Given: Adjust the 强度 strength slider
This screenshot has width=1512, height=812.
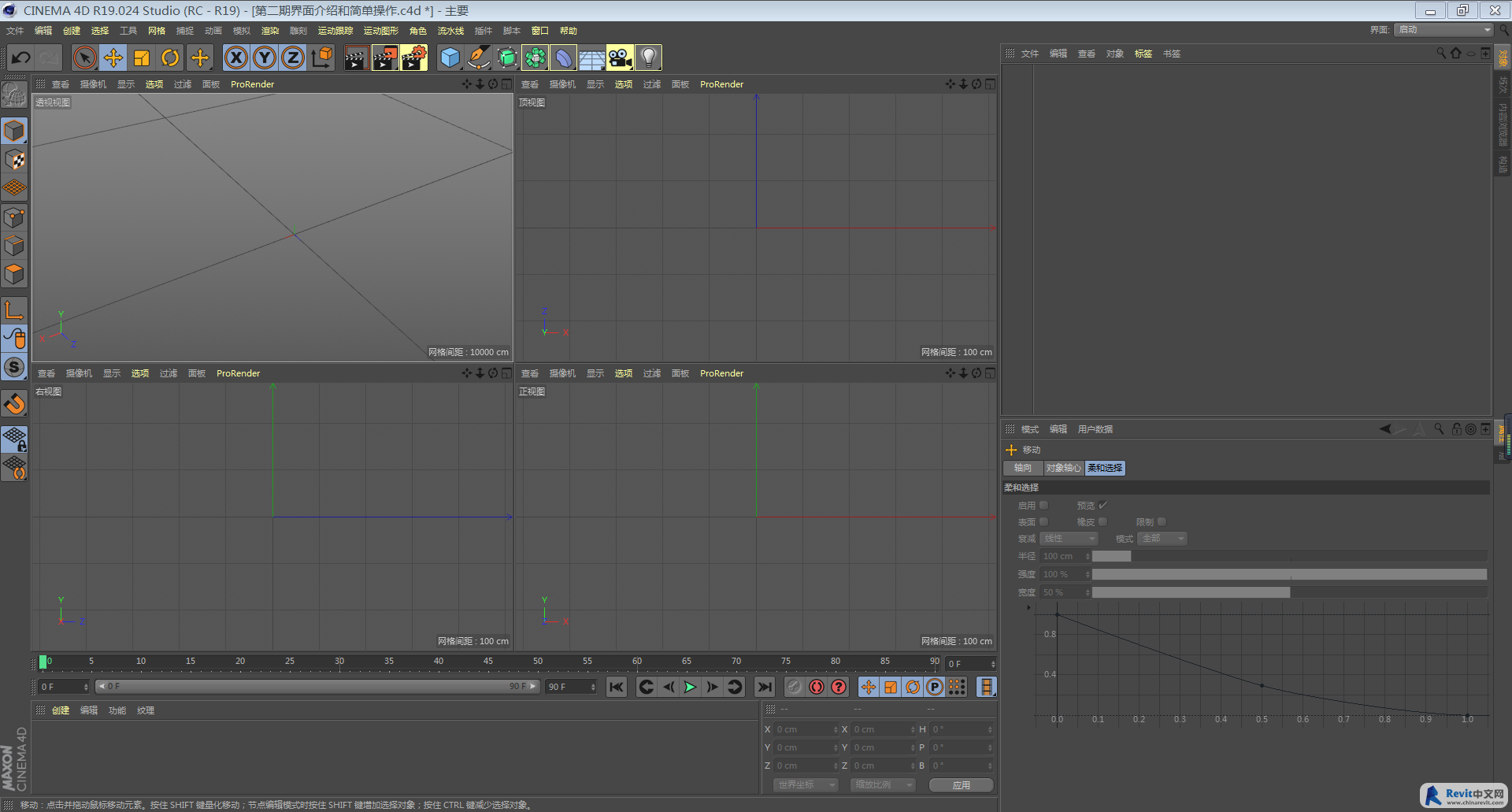Looking at the screenshot, I should click(x=1289, y=574).
